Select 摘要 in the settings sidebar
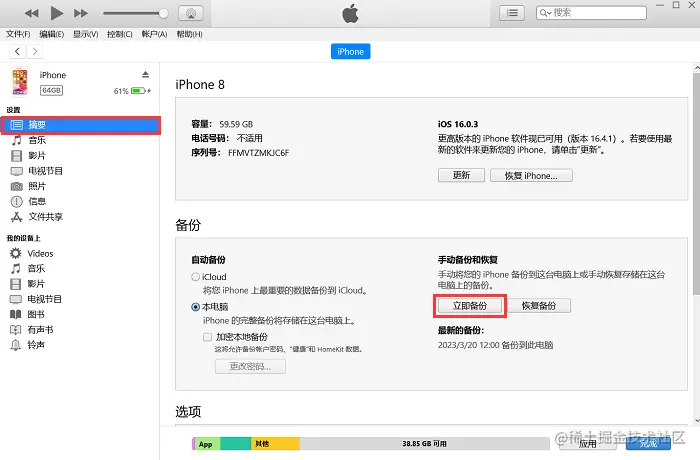 [80, 125]
